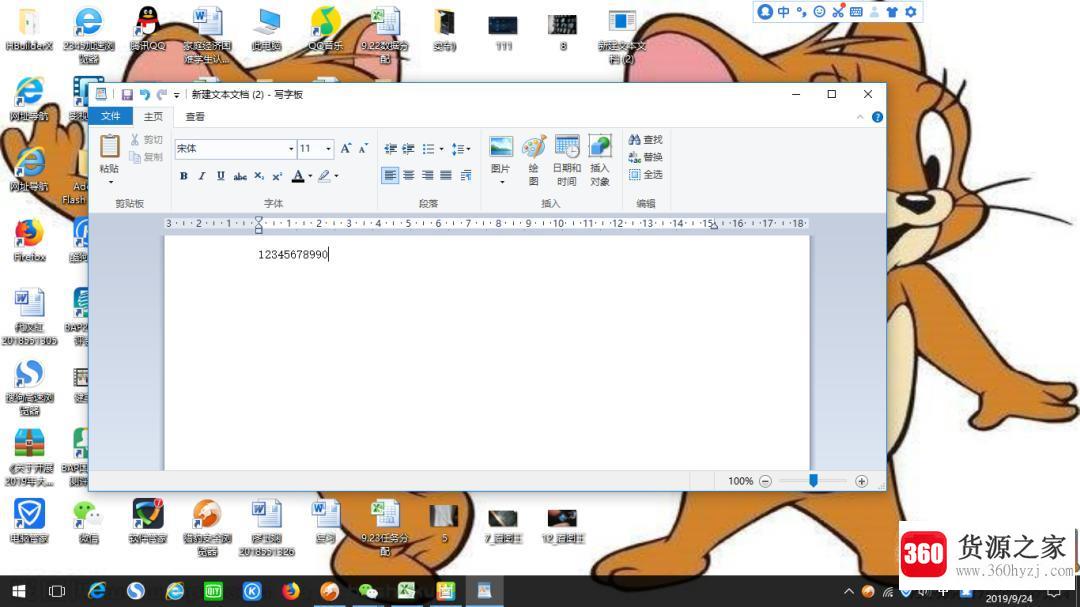Switch to the 查看 view tab
Viewport: 1080px width, 607px height.
[195, 116]
